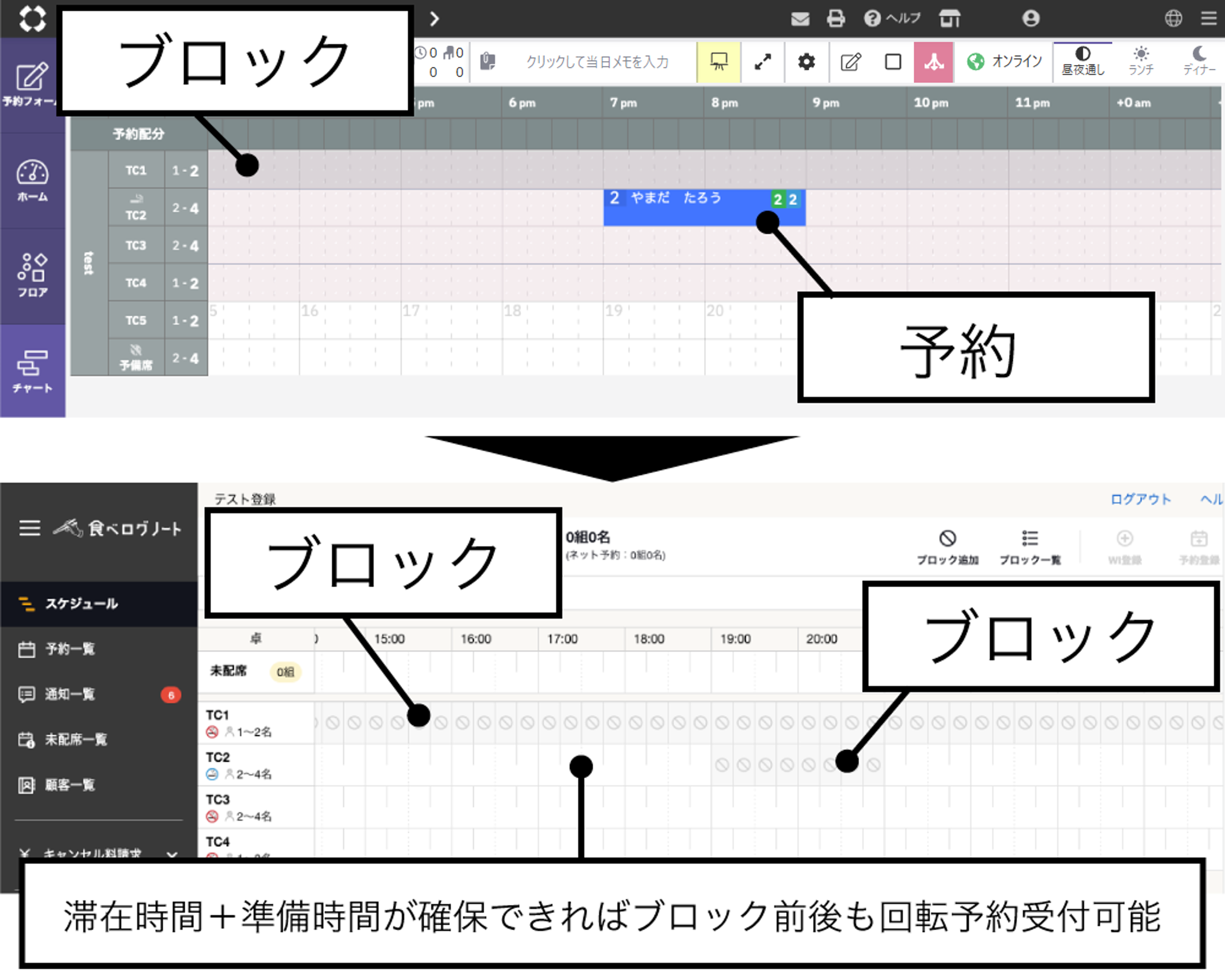Click ログアウト link
This screenshot has width=1225, height=980.
tap(1140, 499)
